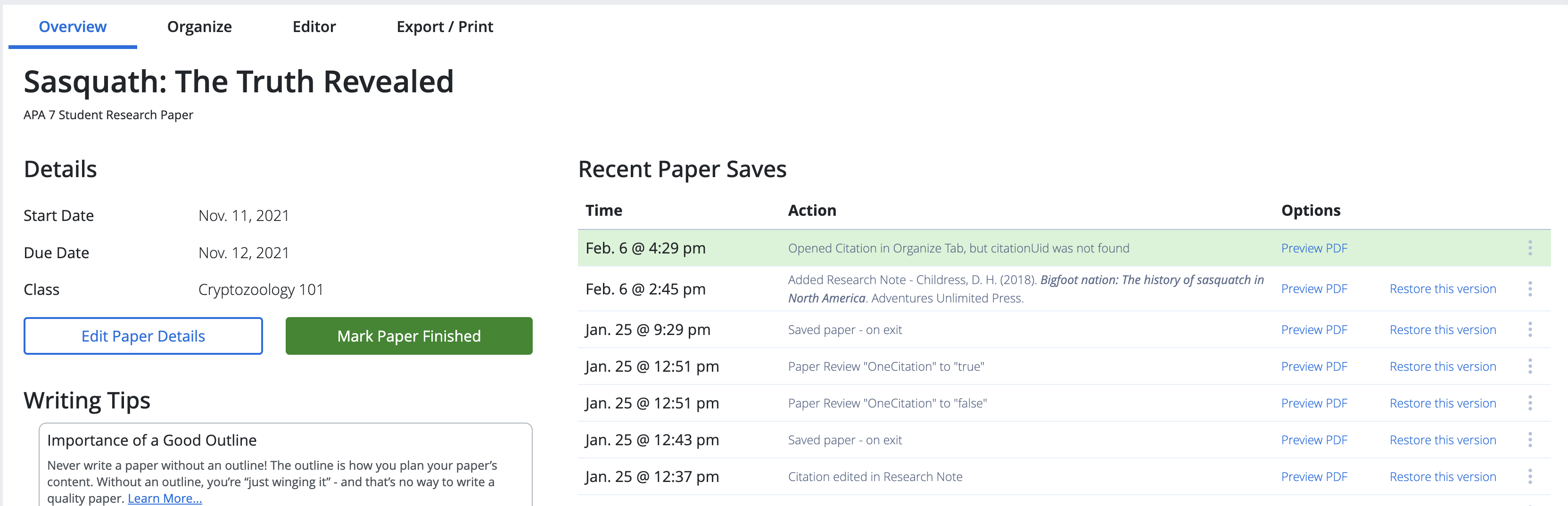Preview the PDF of the Feb. 6 @ 4:29 pm save
Screen dimensions: 1568x506
[x=1314, y=248]
